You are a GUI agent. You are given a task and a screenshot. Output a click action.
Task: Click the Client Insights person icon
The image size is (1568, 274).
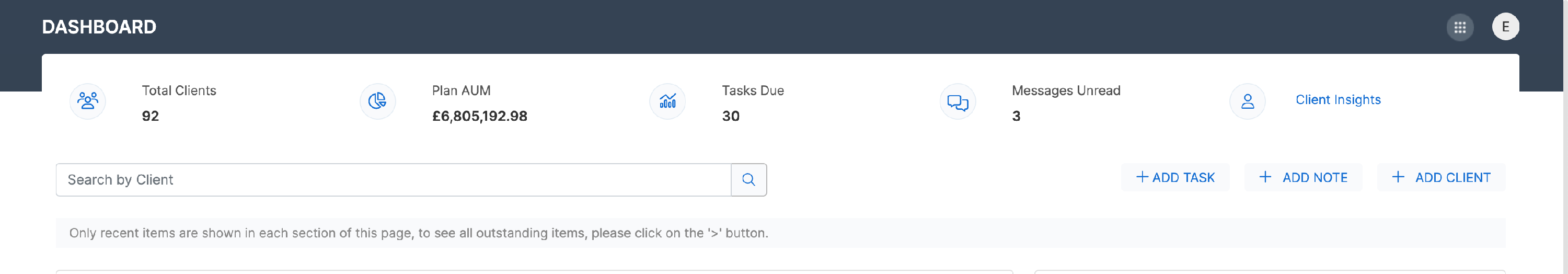(1247, 101)
